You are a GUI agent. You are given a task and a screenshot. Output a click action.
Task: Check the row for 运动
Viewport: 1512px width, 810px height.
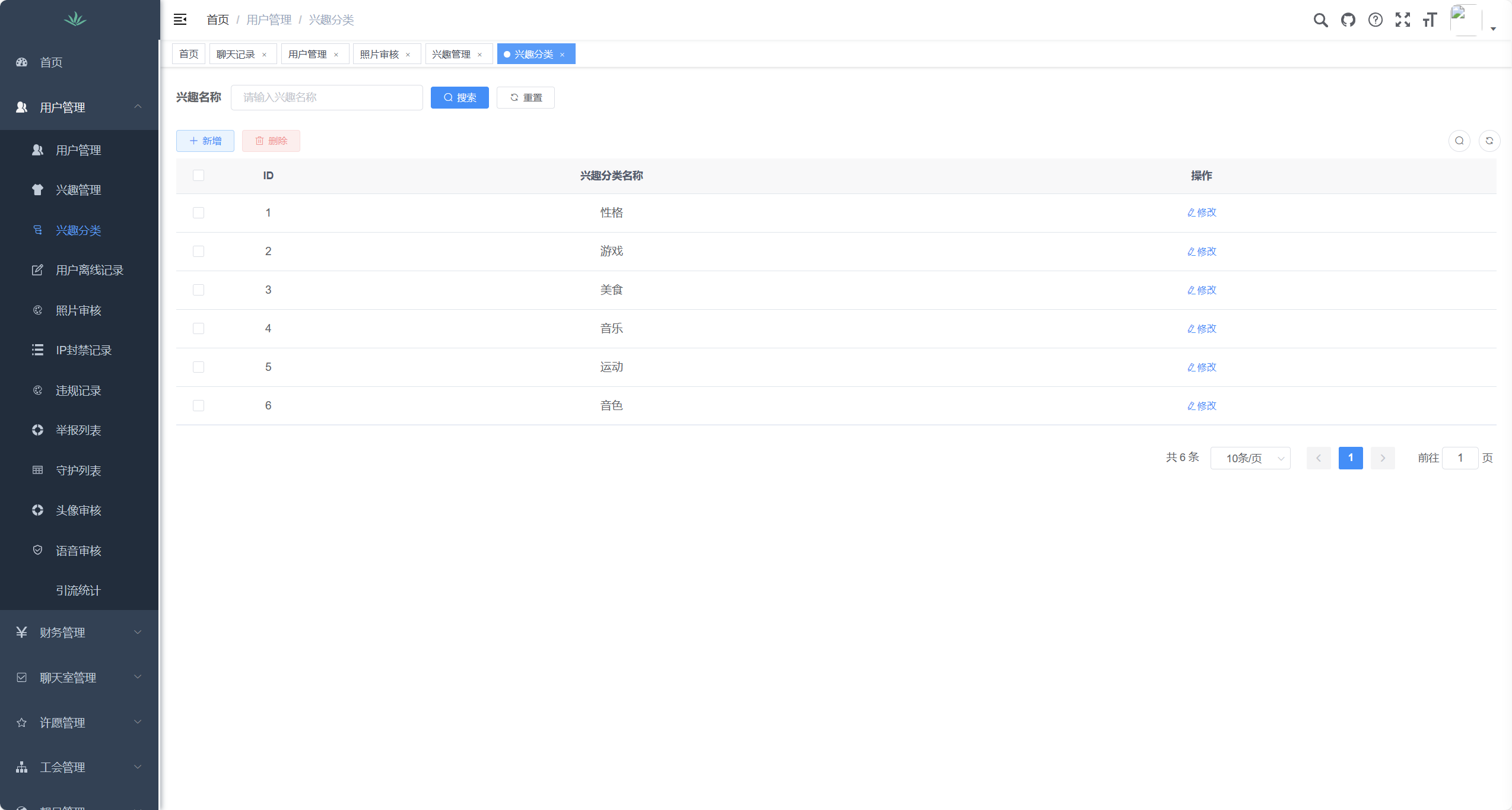coord(199,367)
